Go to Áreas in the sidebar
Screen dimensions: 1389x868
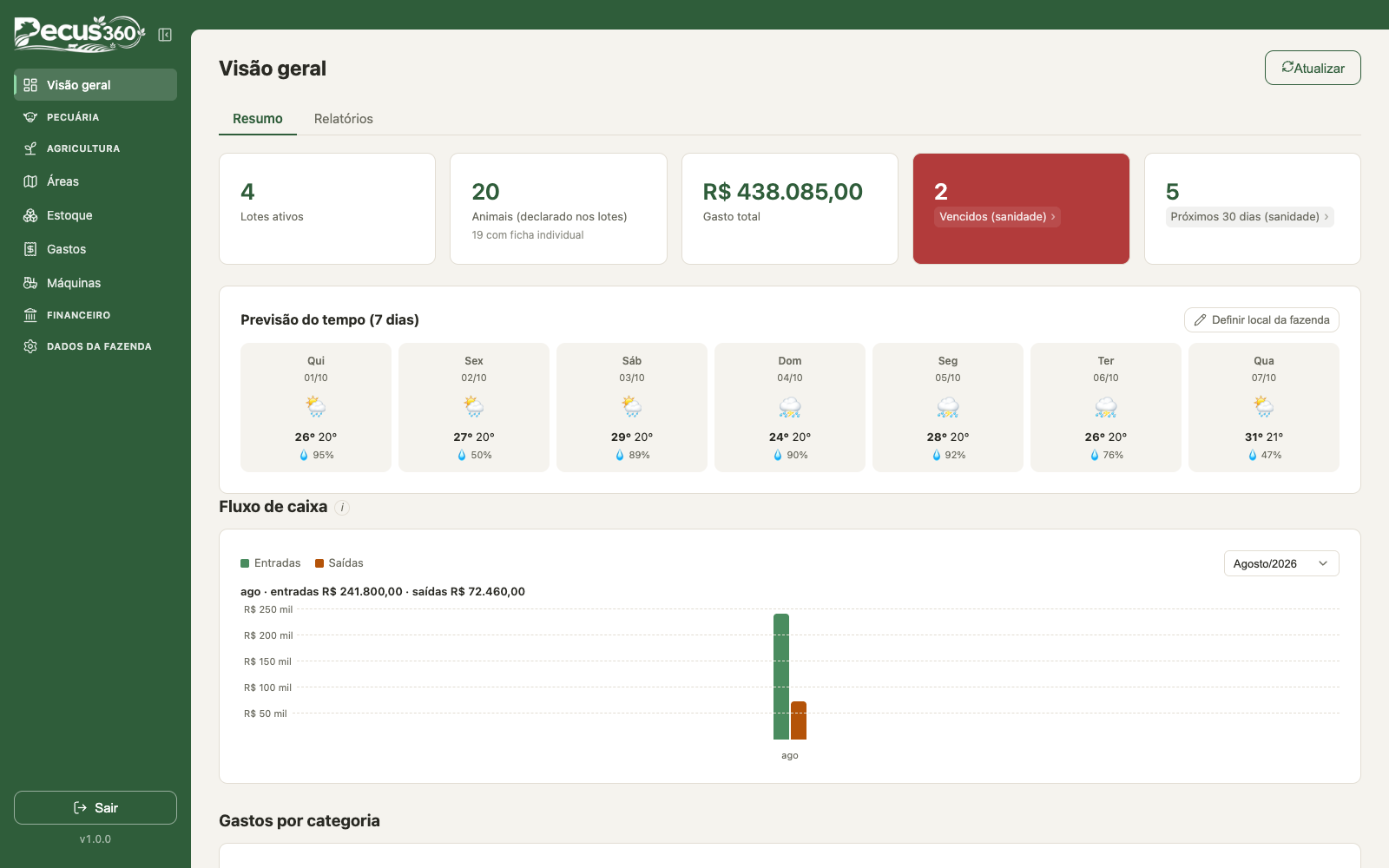pyautogui.click(x=95, y=181)
